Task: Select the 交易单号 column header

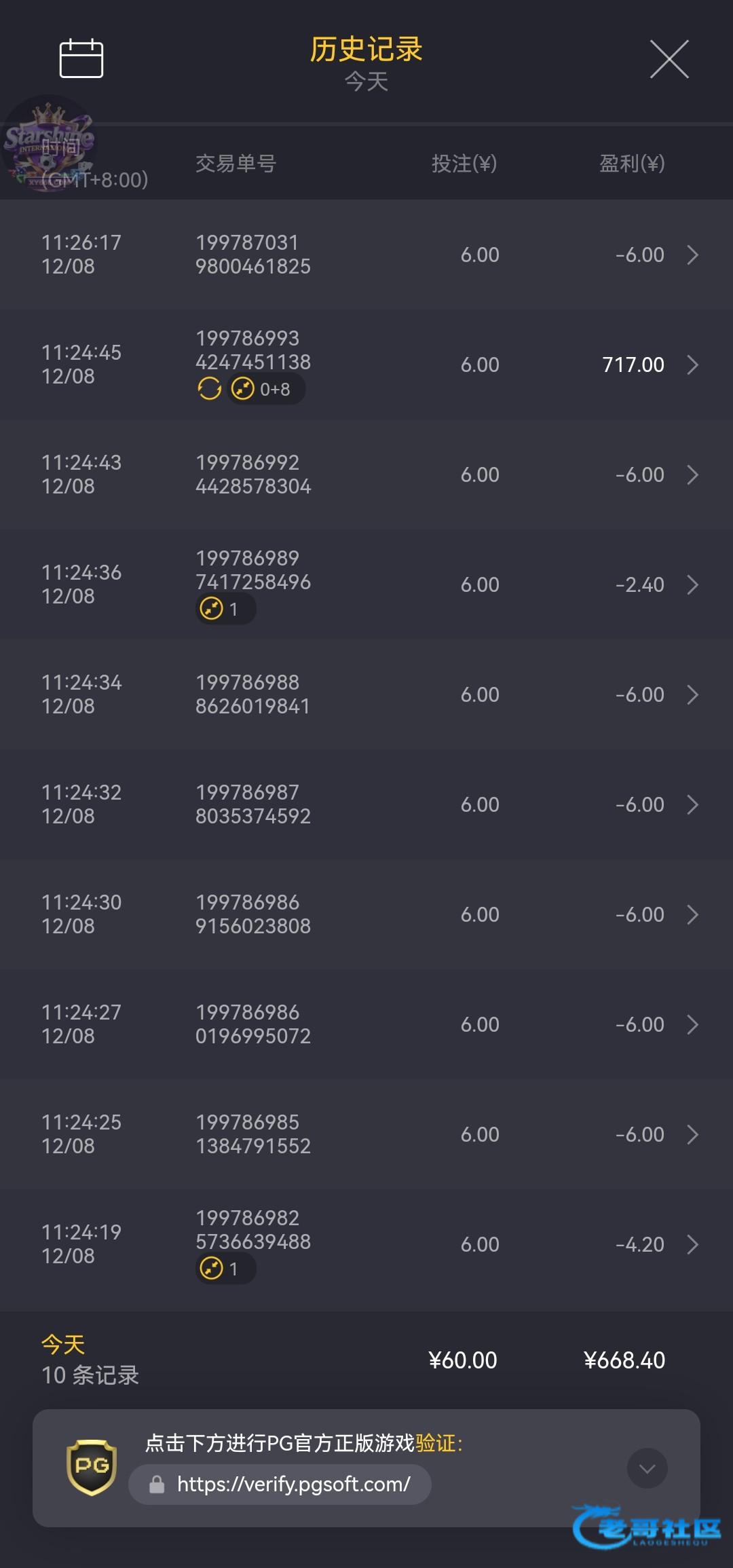Action: pos(236,164)
